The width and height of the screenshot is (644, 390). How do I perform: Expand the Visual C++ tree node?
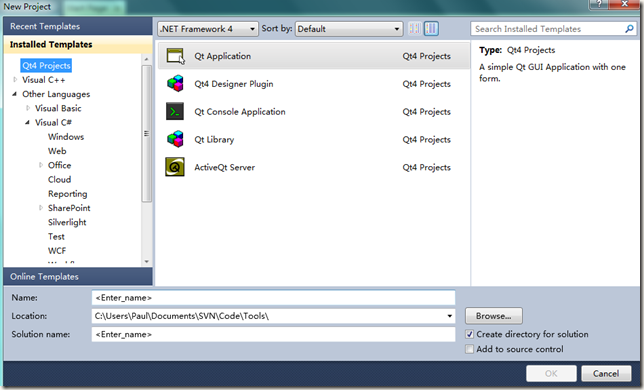point(15,80)
